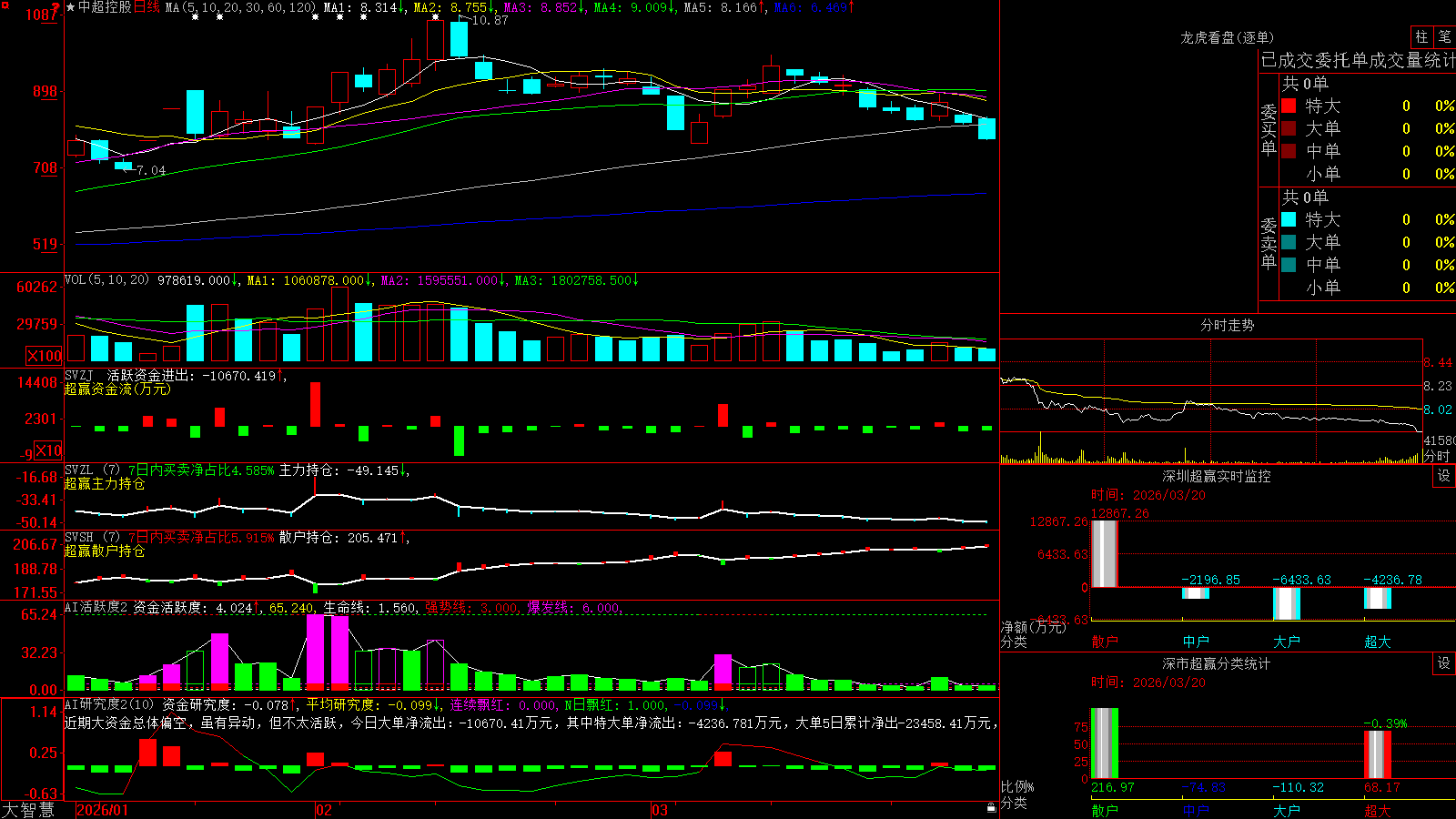
Task: Switch order statistics to 笔 tick mode
Action: pos(1444,37)
